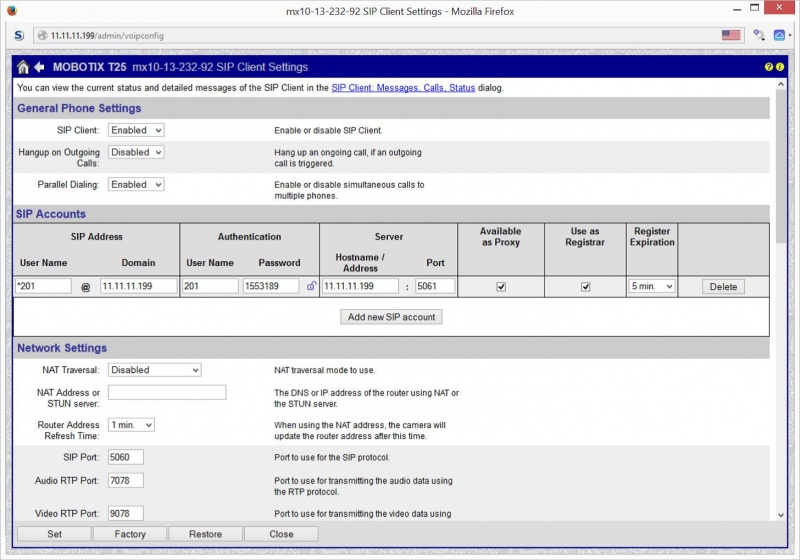Open the Router Address Refresh Time dropdown
Viewport: 800px width, 560px height.
tap(131, 425)
